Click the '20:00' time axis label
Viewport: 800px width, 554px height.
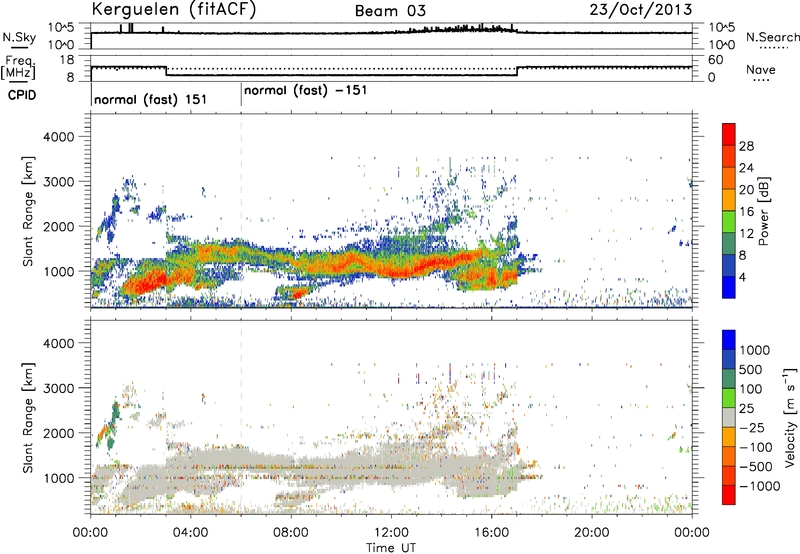(591, 533)
